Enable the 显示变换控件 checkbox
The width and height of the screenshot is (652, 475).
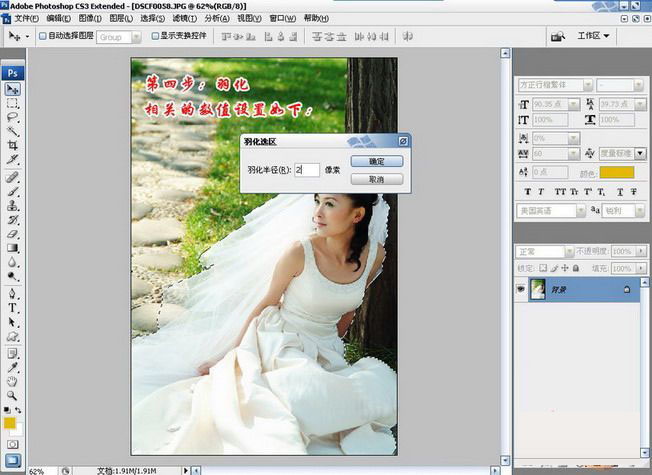point(156,36)
